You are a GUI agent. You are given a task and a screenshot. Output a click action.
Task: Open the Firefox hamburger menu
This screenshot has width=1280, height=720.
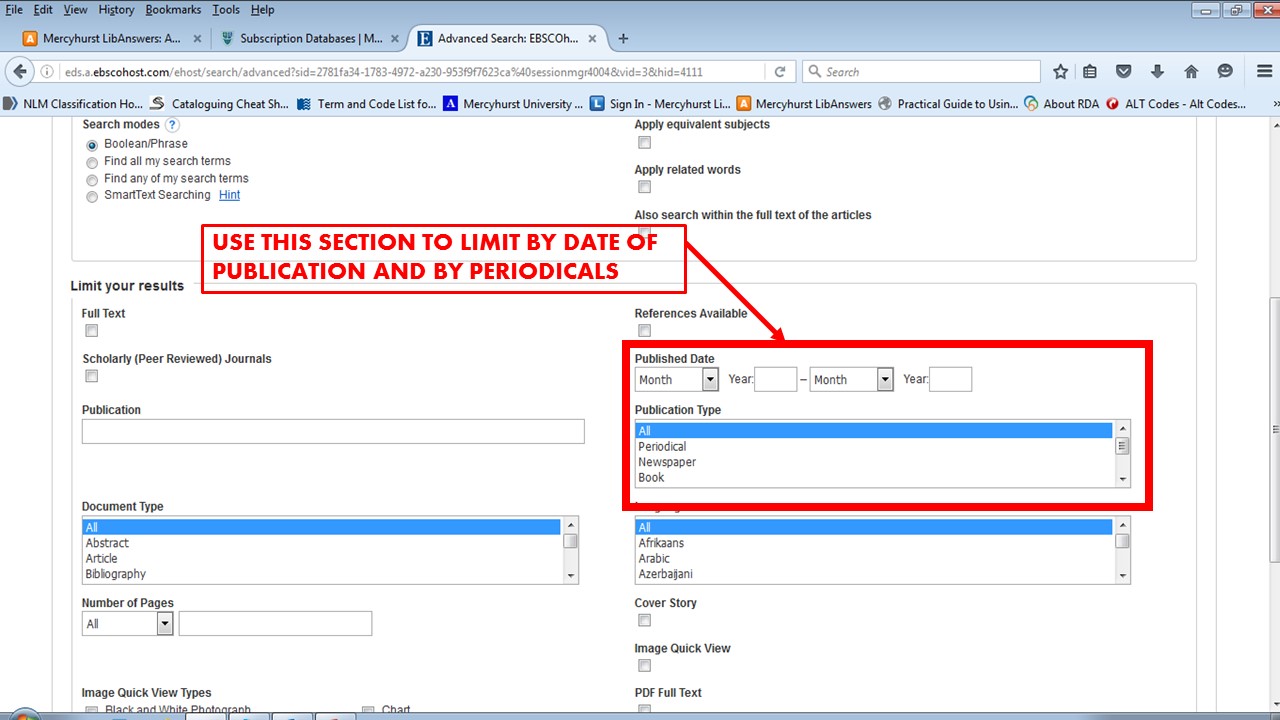point(1262,72)
